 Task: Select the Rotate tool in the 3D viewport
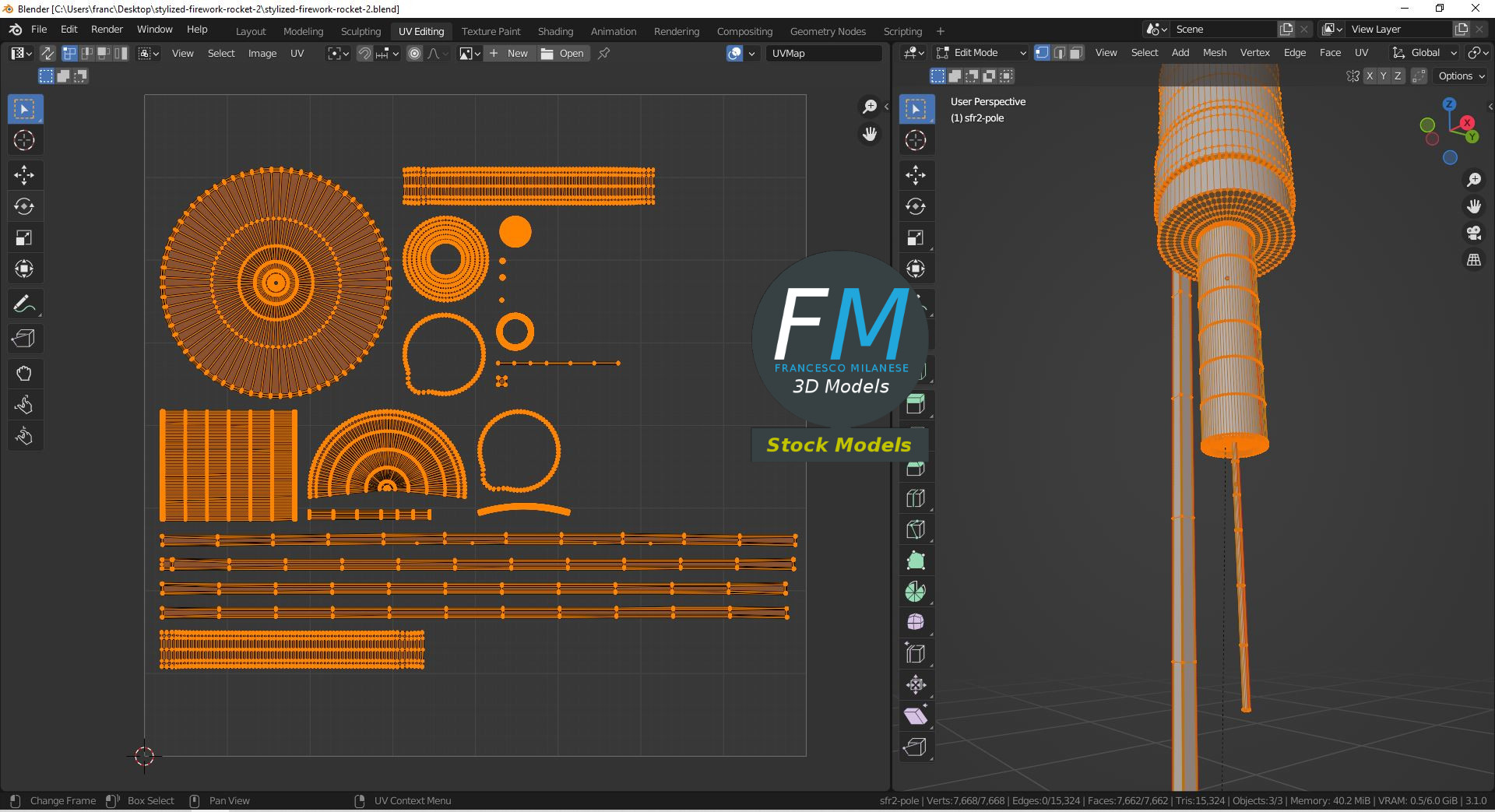click(916, 206)
